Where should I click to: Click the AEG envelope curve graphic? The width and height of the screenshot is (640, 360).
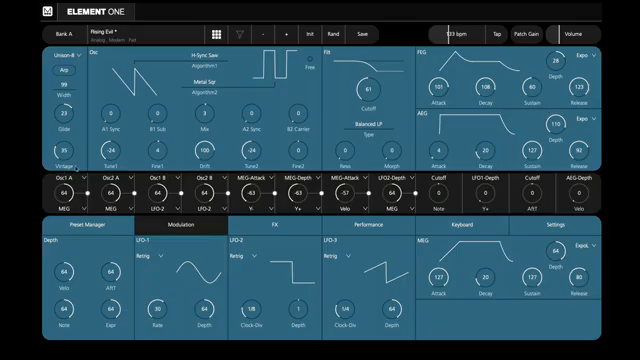coord(476,124)
